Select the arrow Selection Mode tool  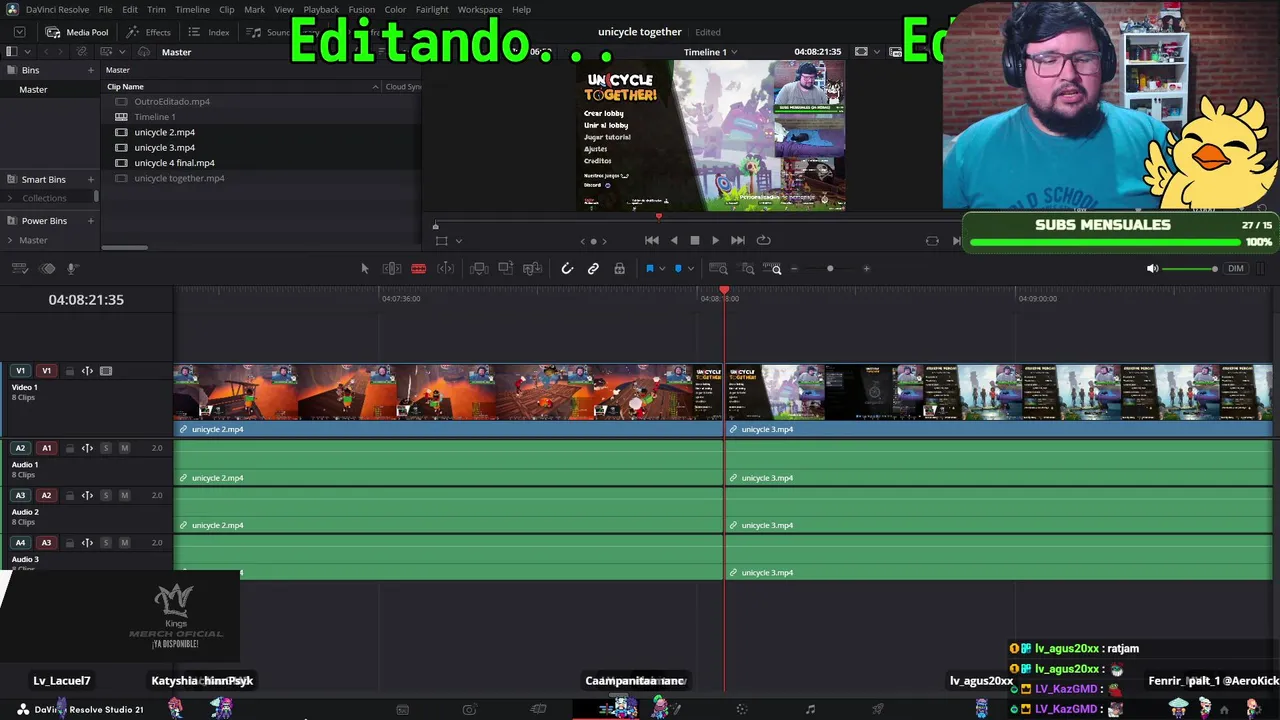pos(365,268)
